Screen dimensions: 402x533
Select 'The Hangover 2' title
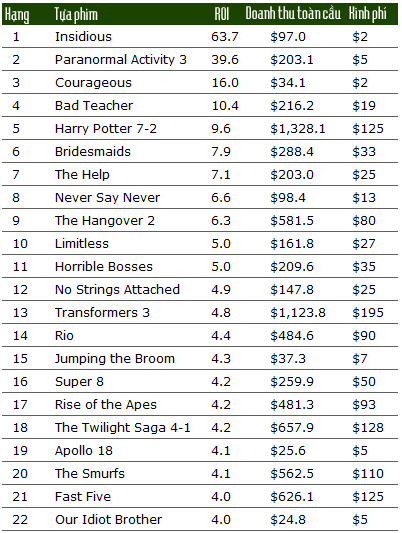click(x=105, y=221)
